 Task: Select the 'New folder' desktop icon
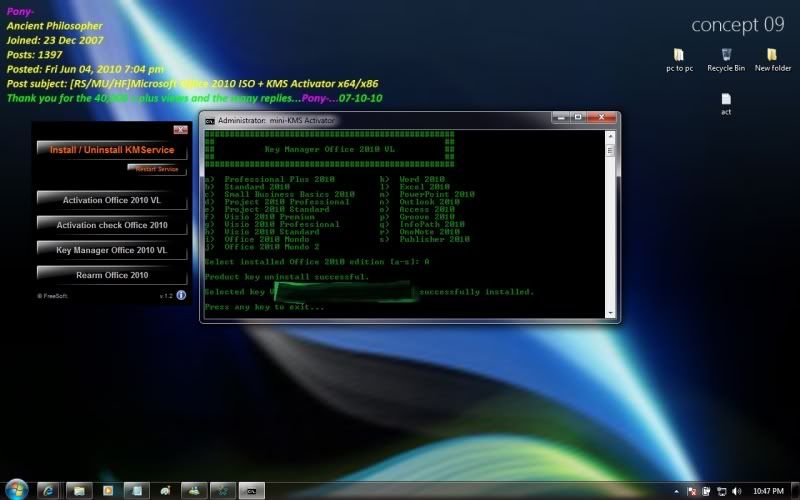pos(772,60)
